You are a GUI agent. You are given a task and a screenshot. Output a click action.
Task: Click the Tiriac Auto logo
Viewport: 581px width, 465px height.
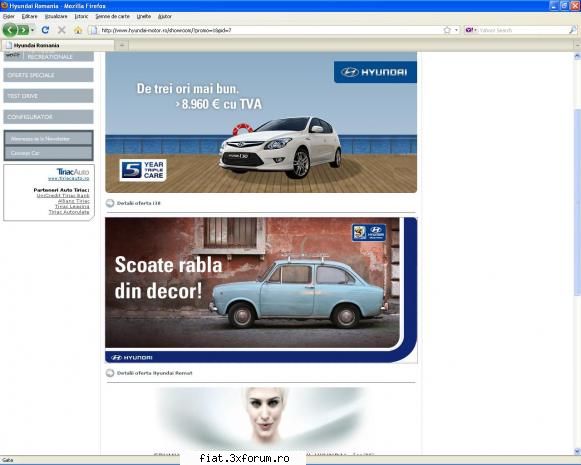click(73, 172)
